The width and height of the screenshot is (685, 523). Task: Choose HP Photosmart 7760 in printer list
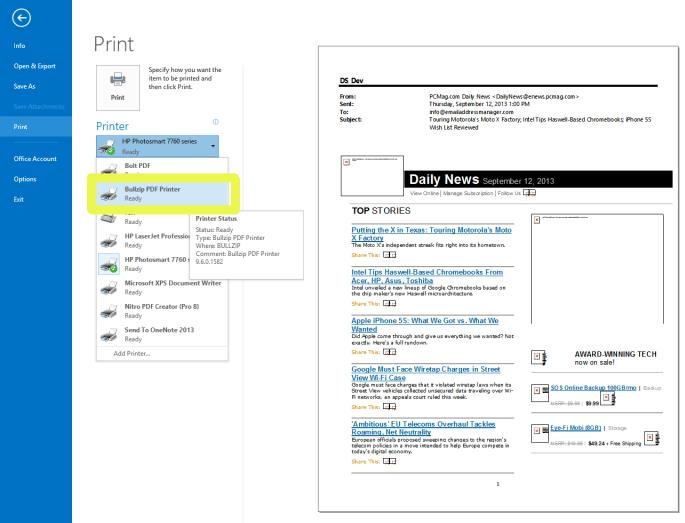click(143, 264)
